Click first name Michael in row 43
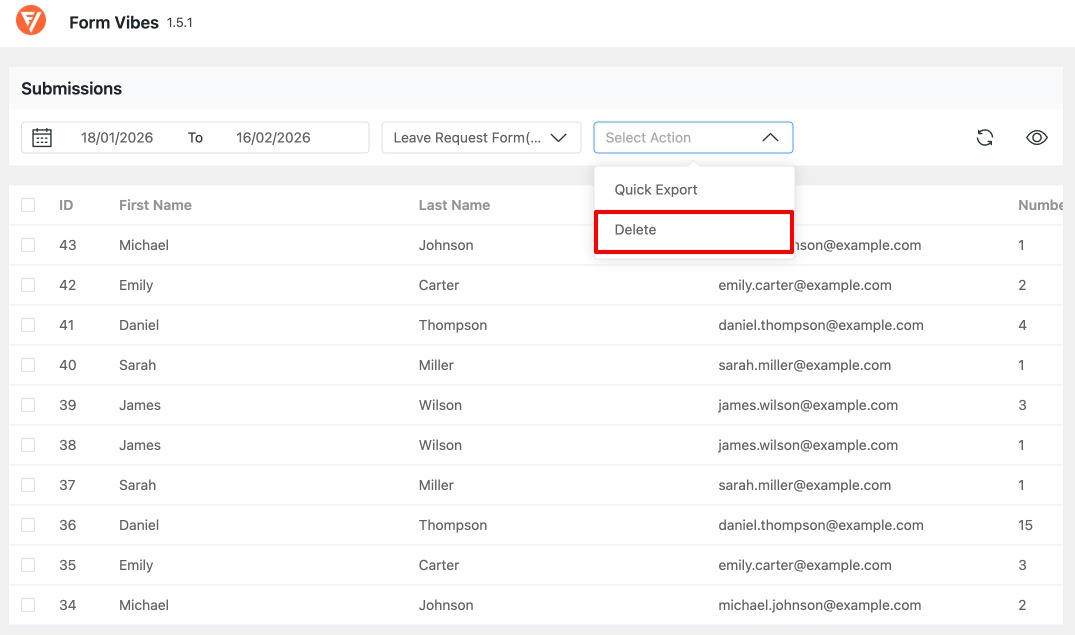Viewport: 1075px width, 635px height. 143,245
